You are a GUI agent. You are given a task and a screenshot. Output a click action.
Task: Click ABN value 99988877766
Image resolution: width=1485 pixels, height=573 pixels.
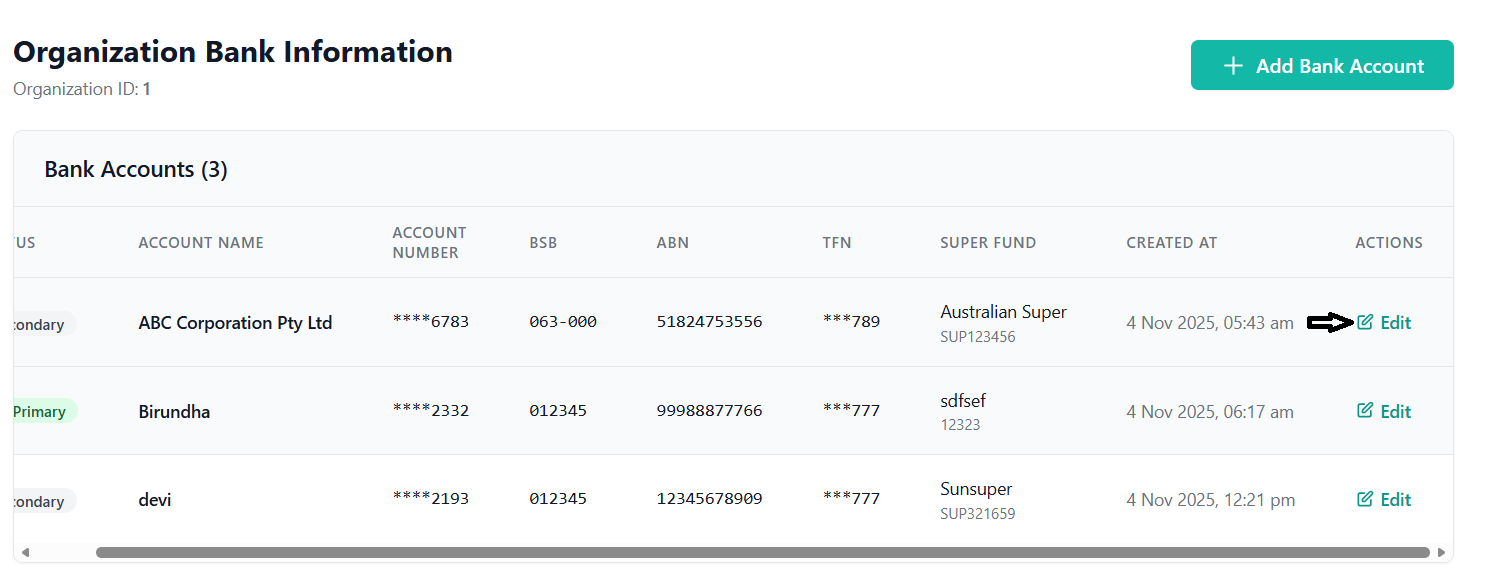click(x=709, y=411)
